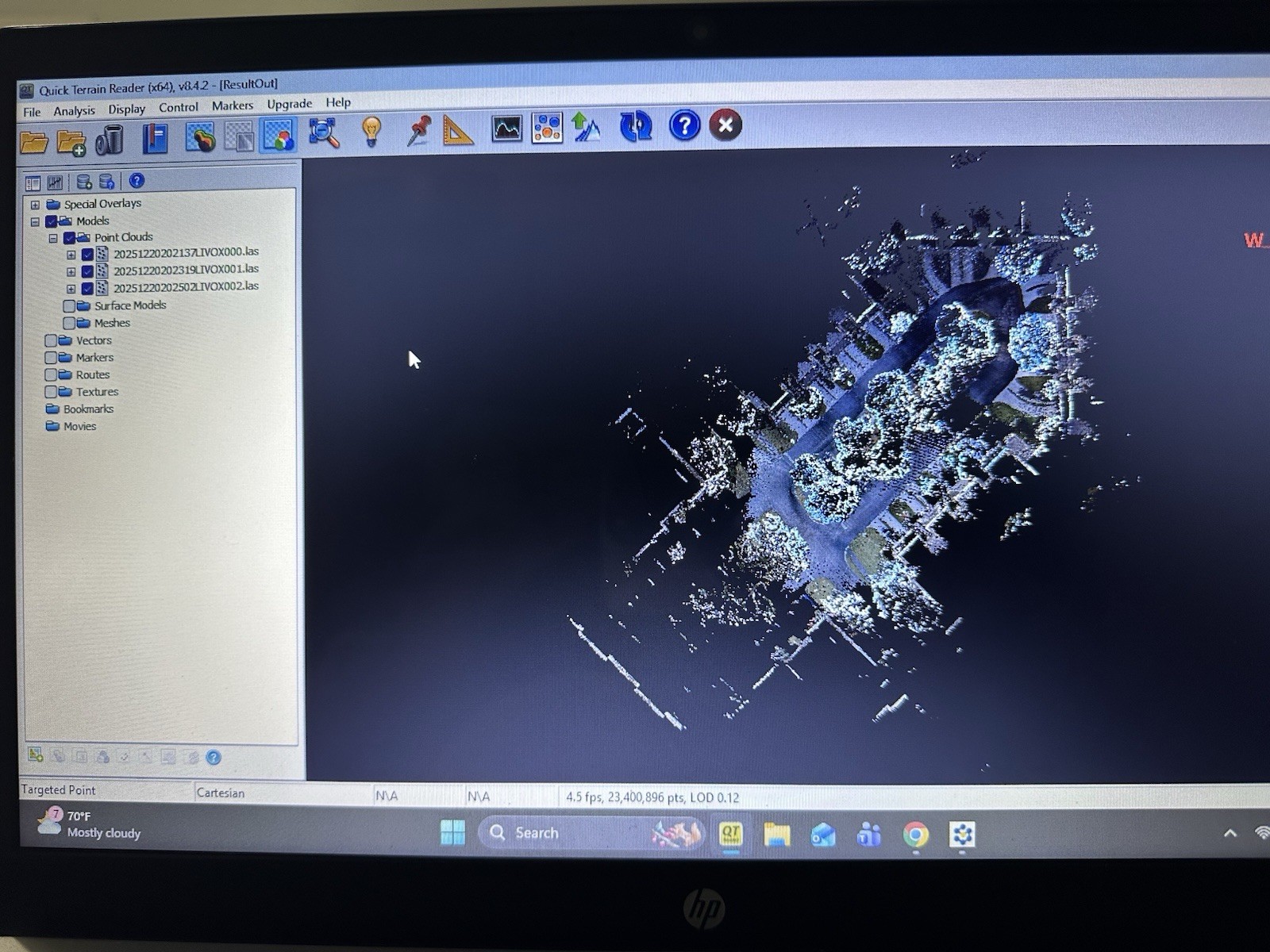1270x952 pixels.
Task: Uncheck the Models checkbox
Action: [51, 221]
